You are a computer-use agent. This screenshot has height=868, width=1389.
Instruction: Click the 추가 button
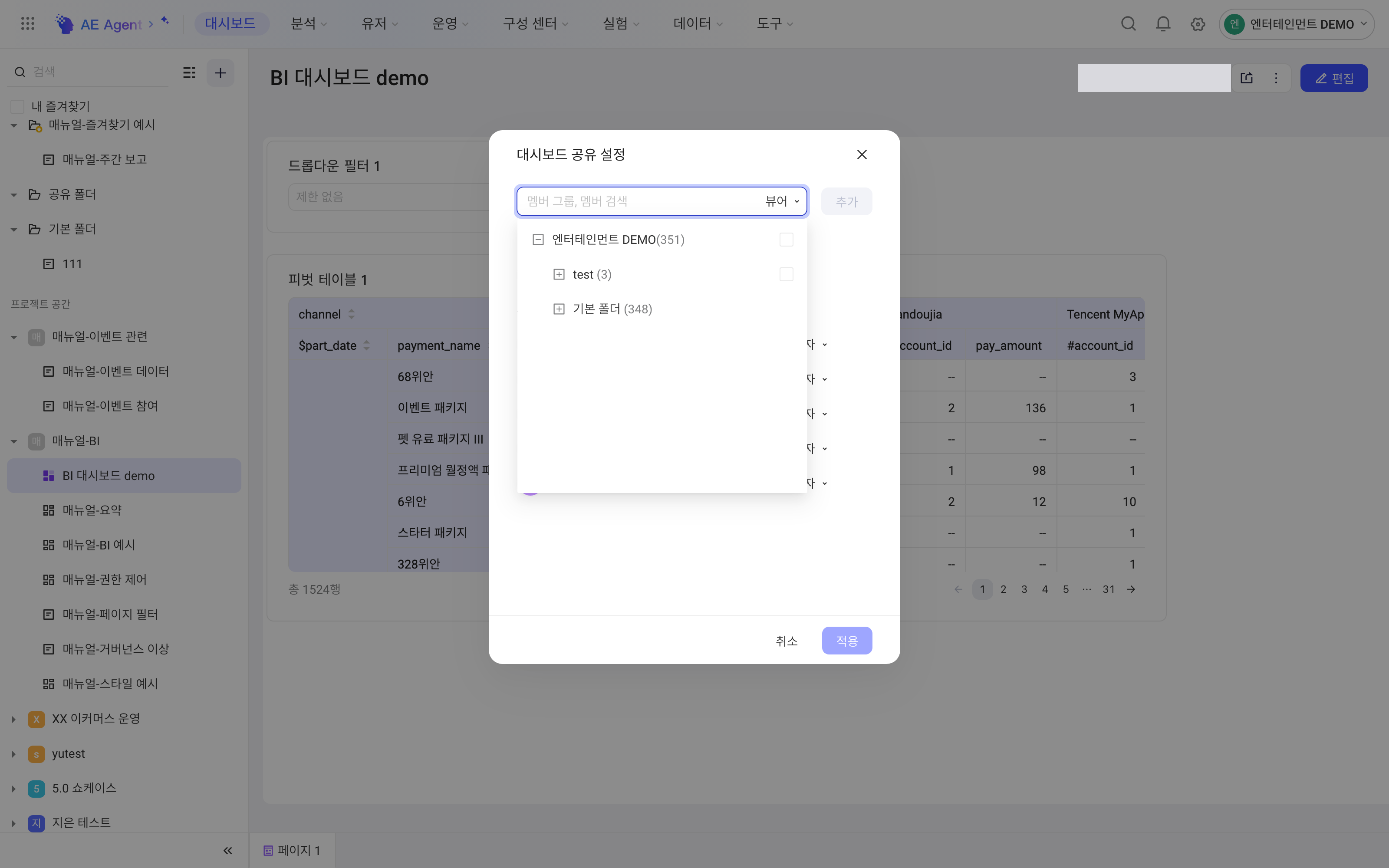[x=846, y=201]
